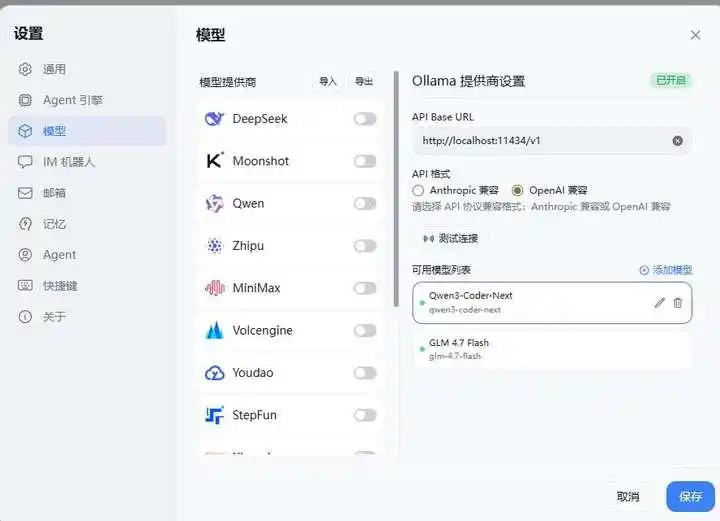Screen dimensions: 720x521
Task: Switch on the StepFun provider toggle
Action: click(x=365, y=415)
